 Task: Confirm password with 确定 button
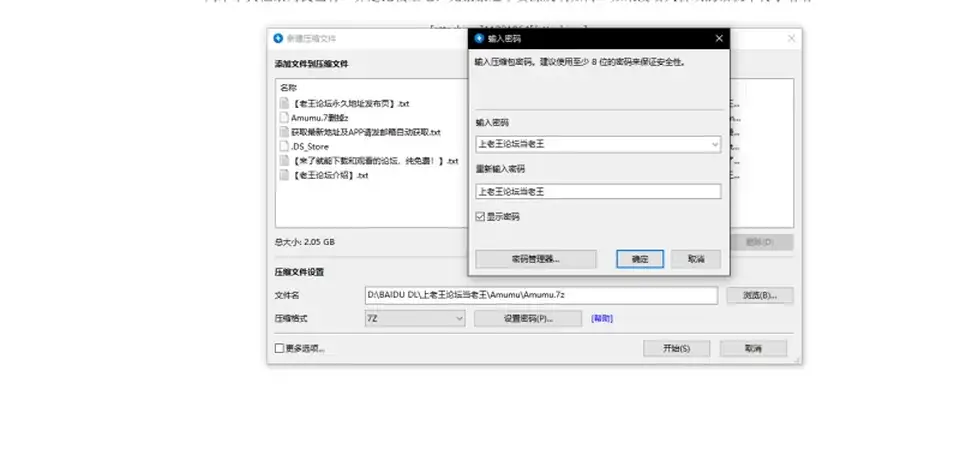coord(640,258)
